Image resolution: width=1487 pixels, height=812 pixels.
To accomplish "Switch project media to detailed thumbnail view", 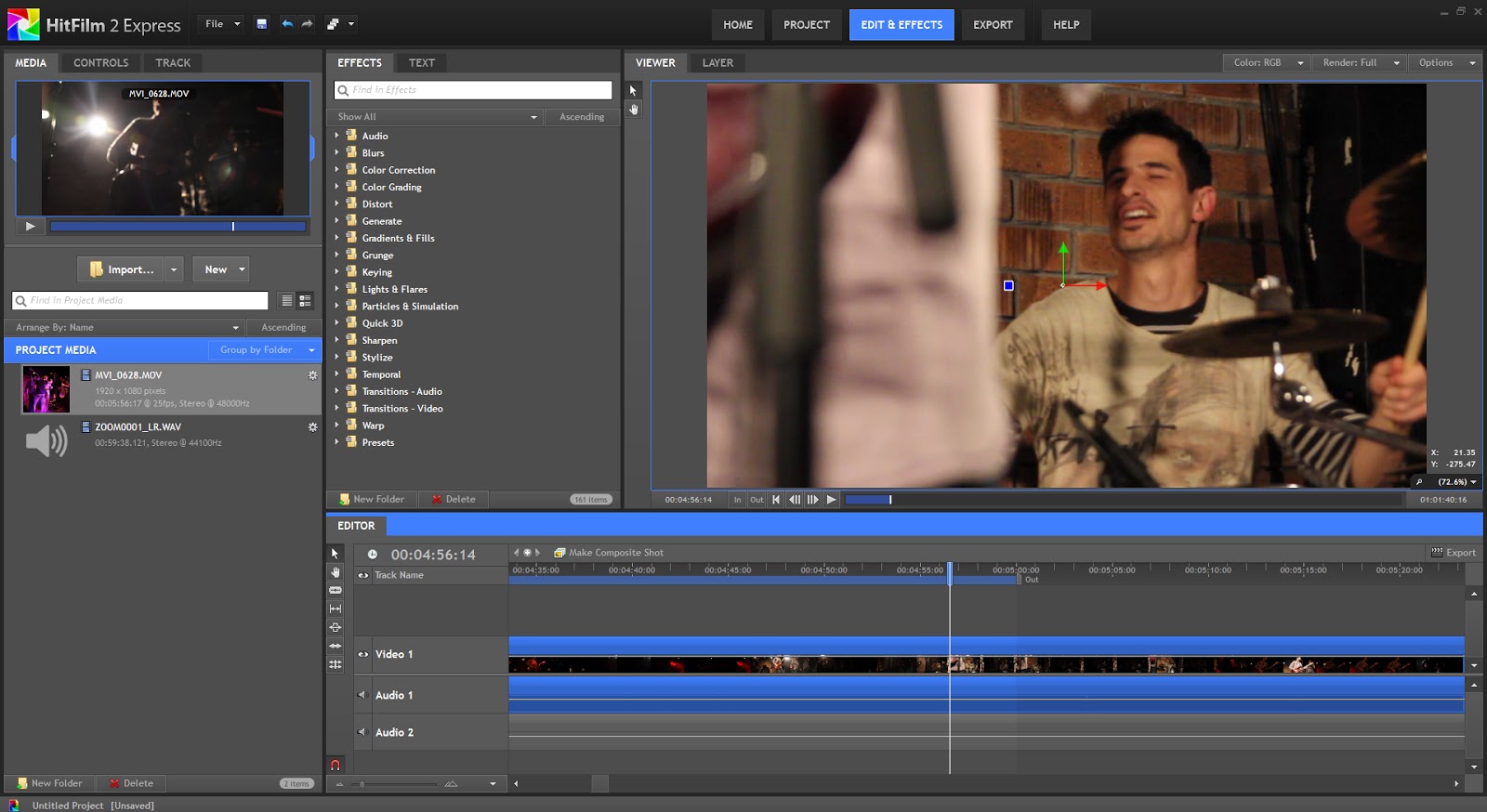I will click(305, 301).
